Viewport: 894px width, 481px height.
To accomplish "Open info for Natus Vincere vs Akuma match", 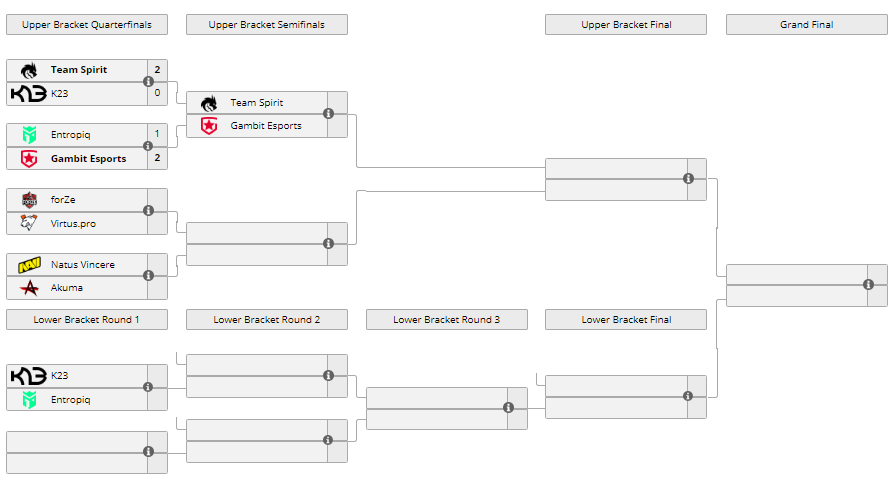I will pyautogui.click(x=148, y=276).
